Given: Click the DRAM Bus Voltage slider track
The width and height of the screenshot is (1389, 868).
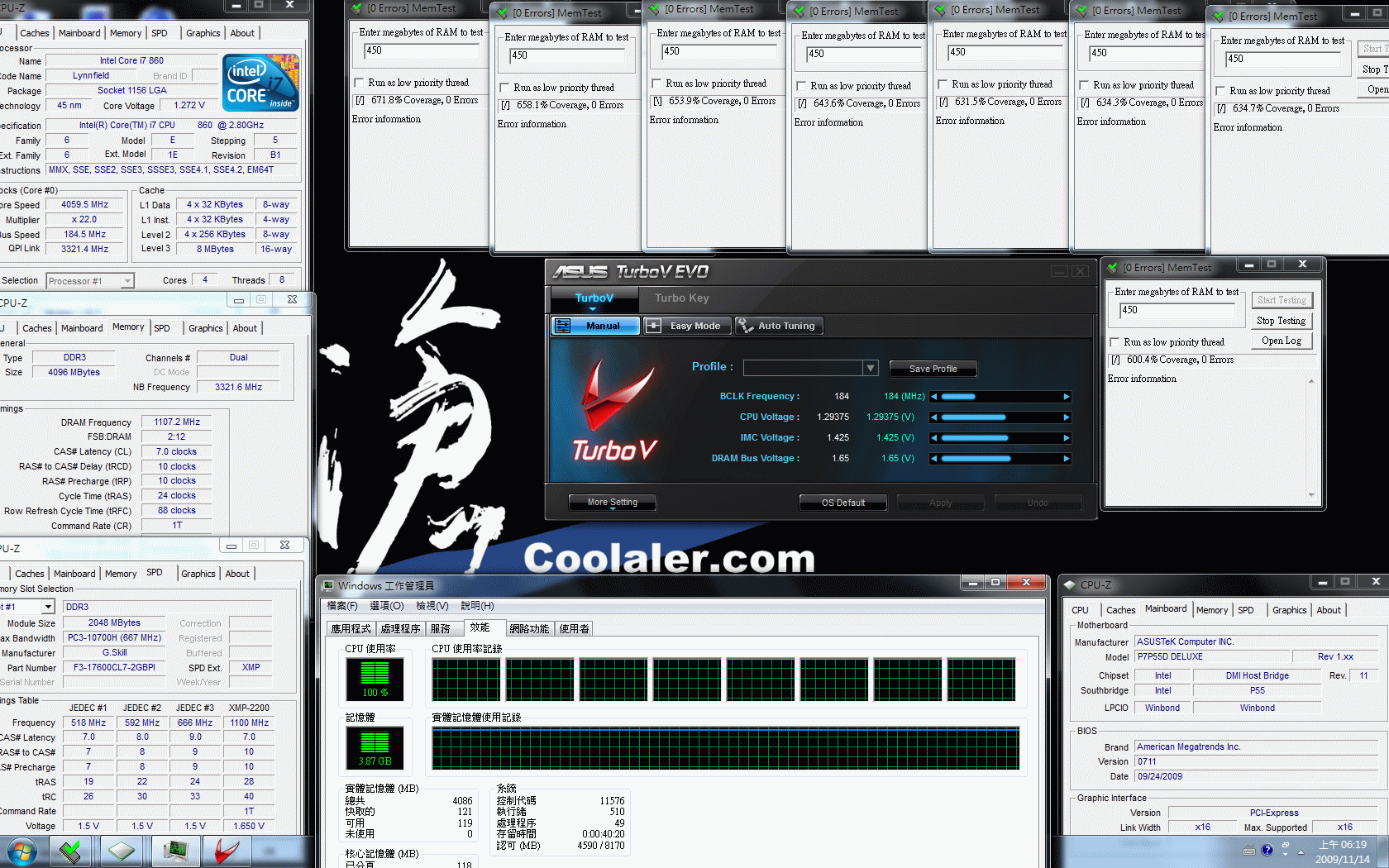Looking at the screenshot, I should point(1000,459).
